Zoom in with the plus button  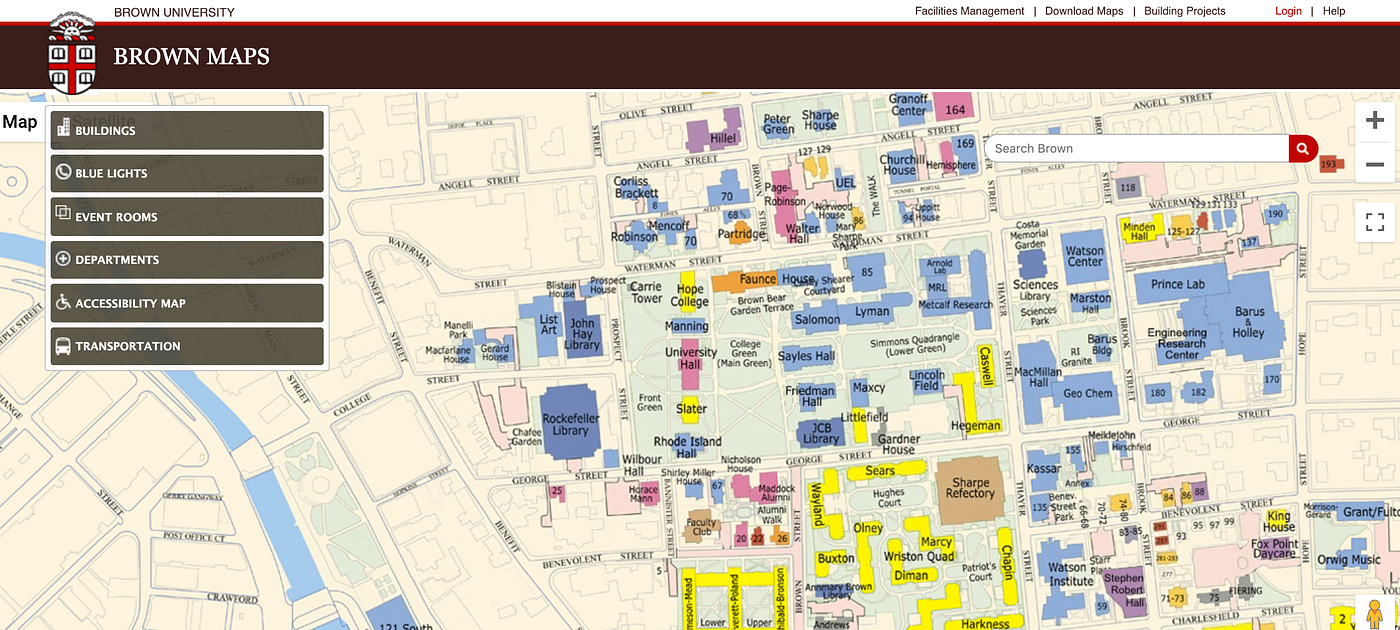pyautogui.click(x=1375, y=121)
